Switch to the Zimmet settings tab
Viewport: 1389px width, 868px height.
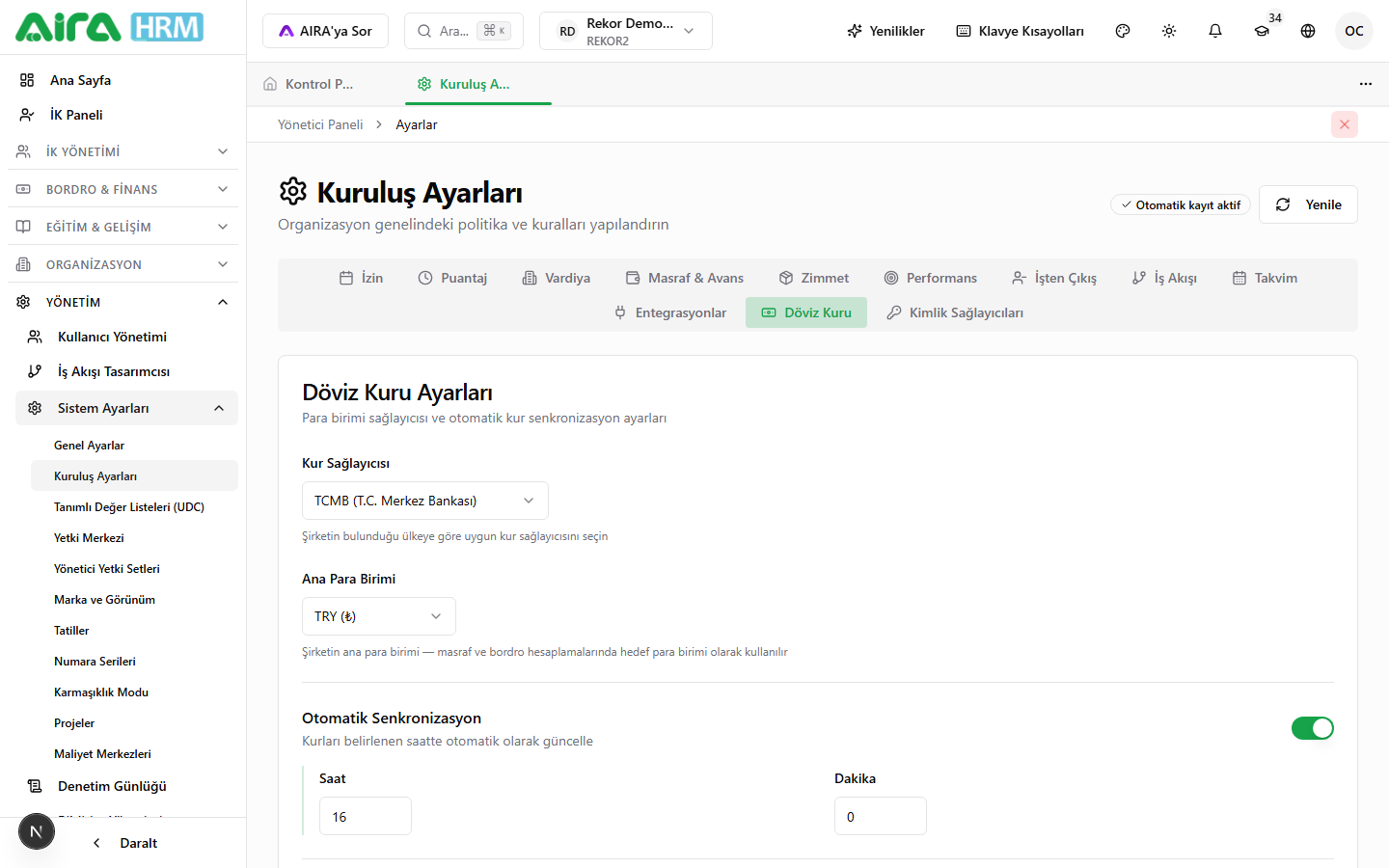[x=814, y=278]
